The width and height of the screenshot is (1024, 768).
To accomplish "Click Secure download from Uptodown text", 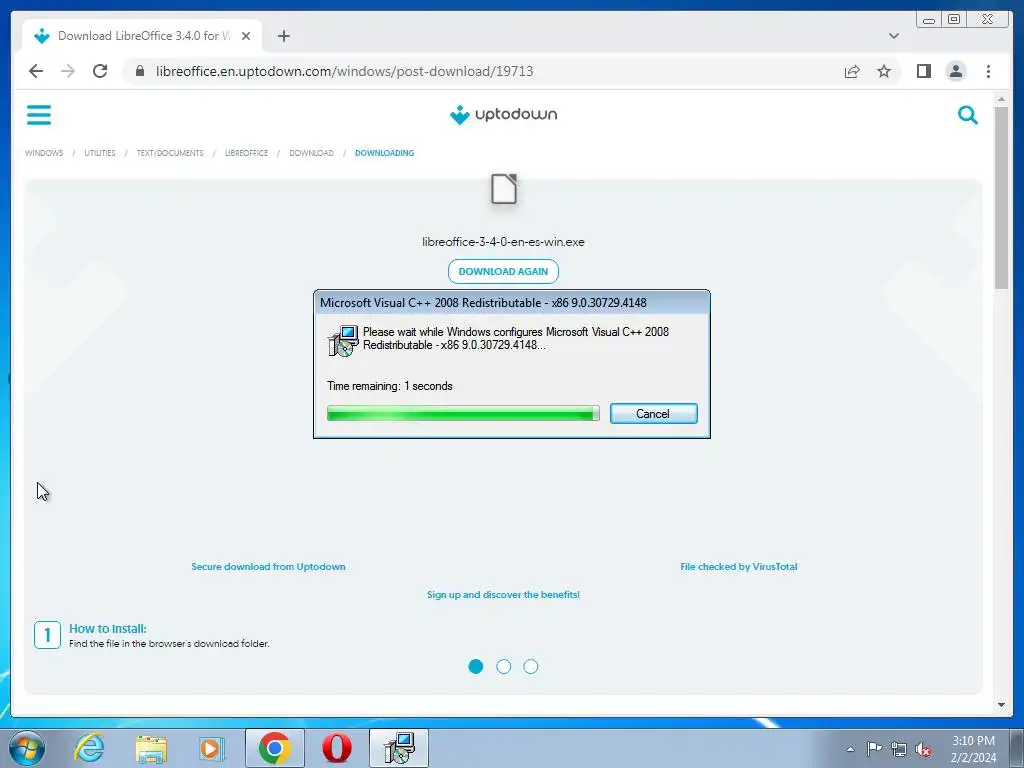I will coord(268,566).
